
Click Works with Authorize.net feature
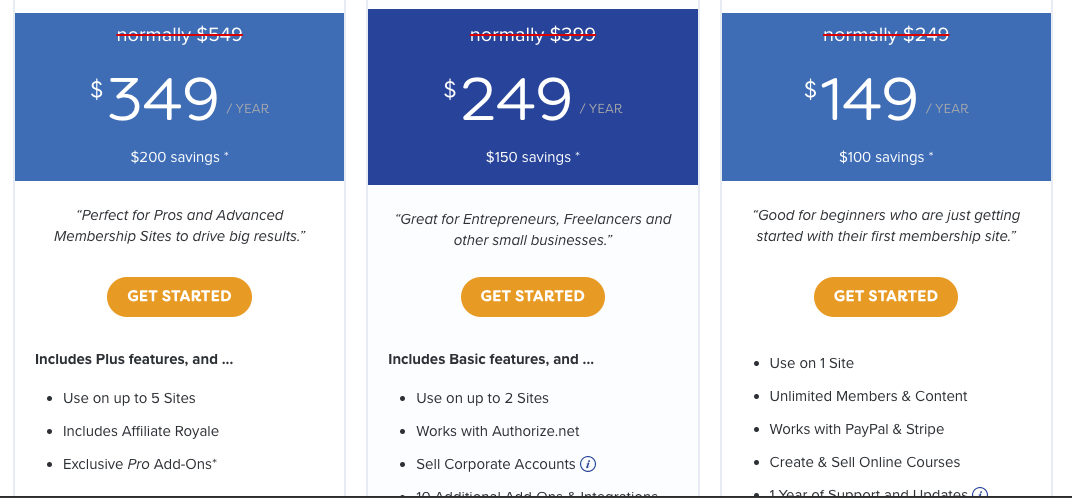(x=498, y=431)
